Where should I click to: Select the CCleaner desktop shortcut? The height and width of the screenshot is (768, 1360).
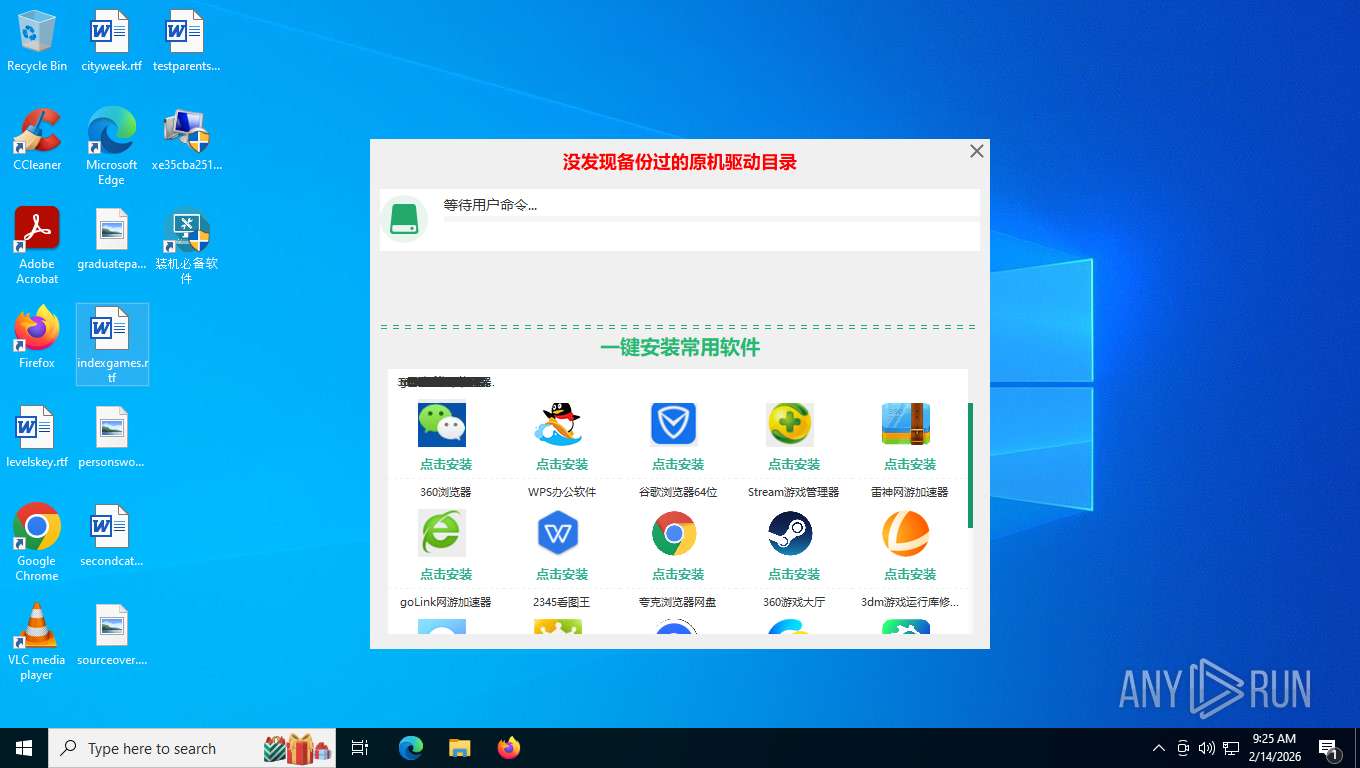coord(37,140)
